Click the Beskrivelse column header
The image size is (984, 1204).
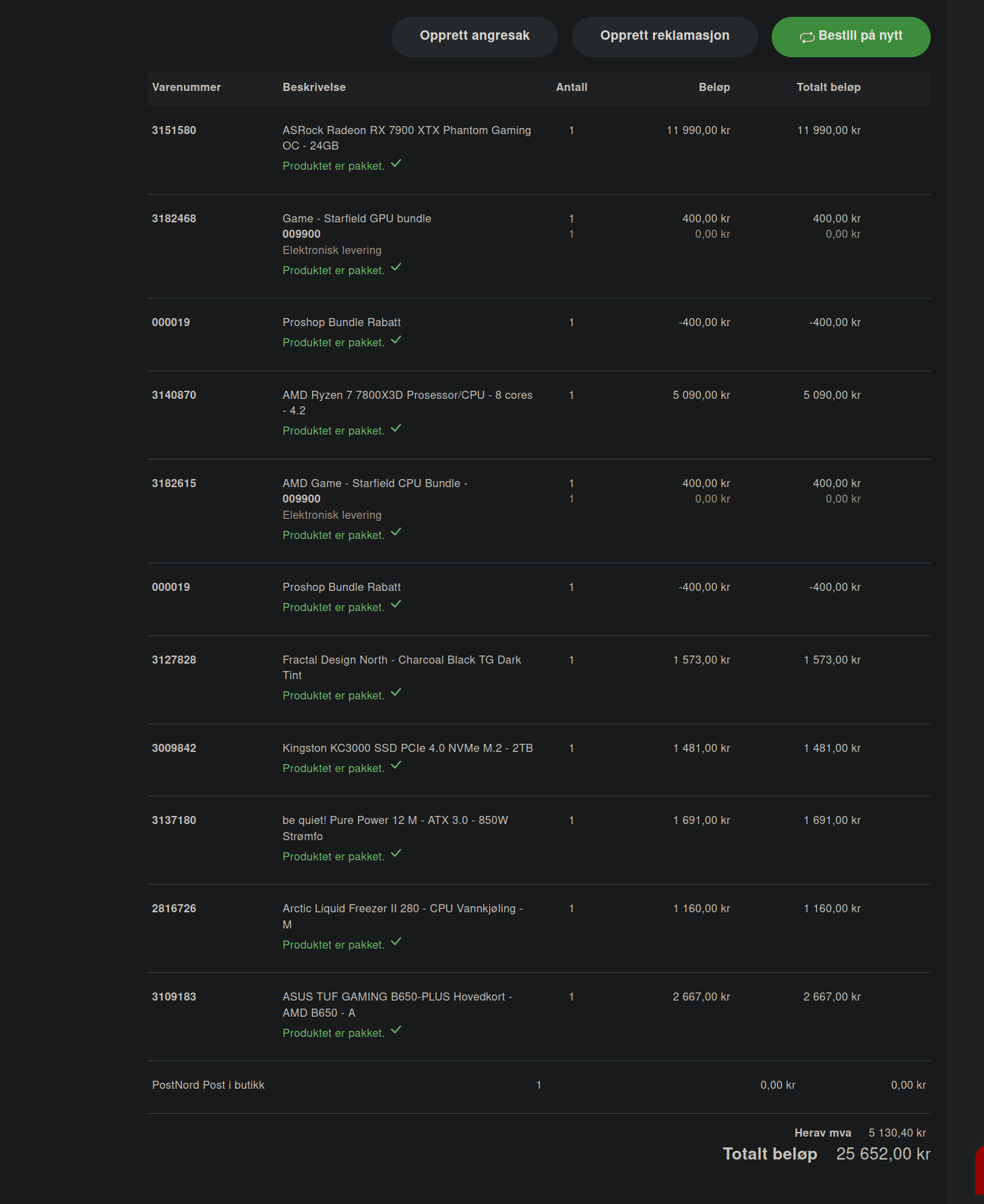(x=314, y=88)
